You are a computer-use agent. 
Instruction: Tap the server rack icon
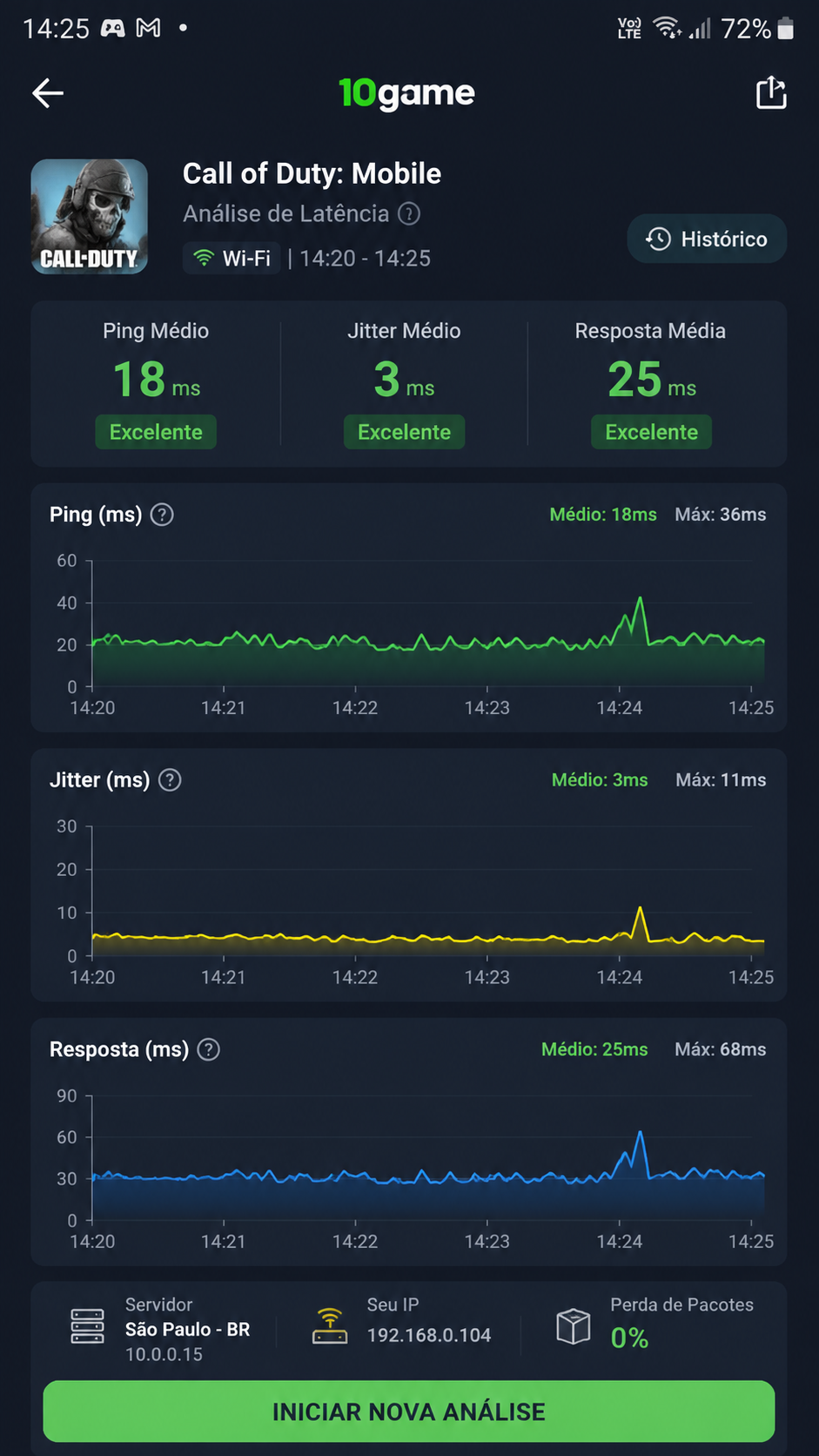pos(87,1326)
